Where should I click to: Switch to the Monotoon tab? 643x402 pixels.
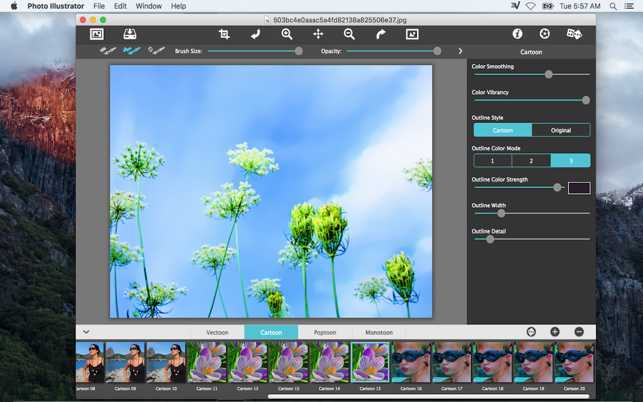coord(379,332)
